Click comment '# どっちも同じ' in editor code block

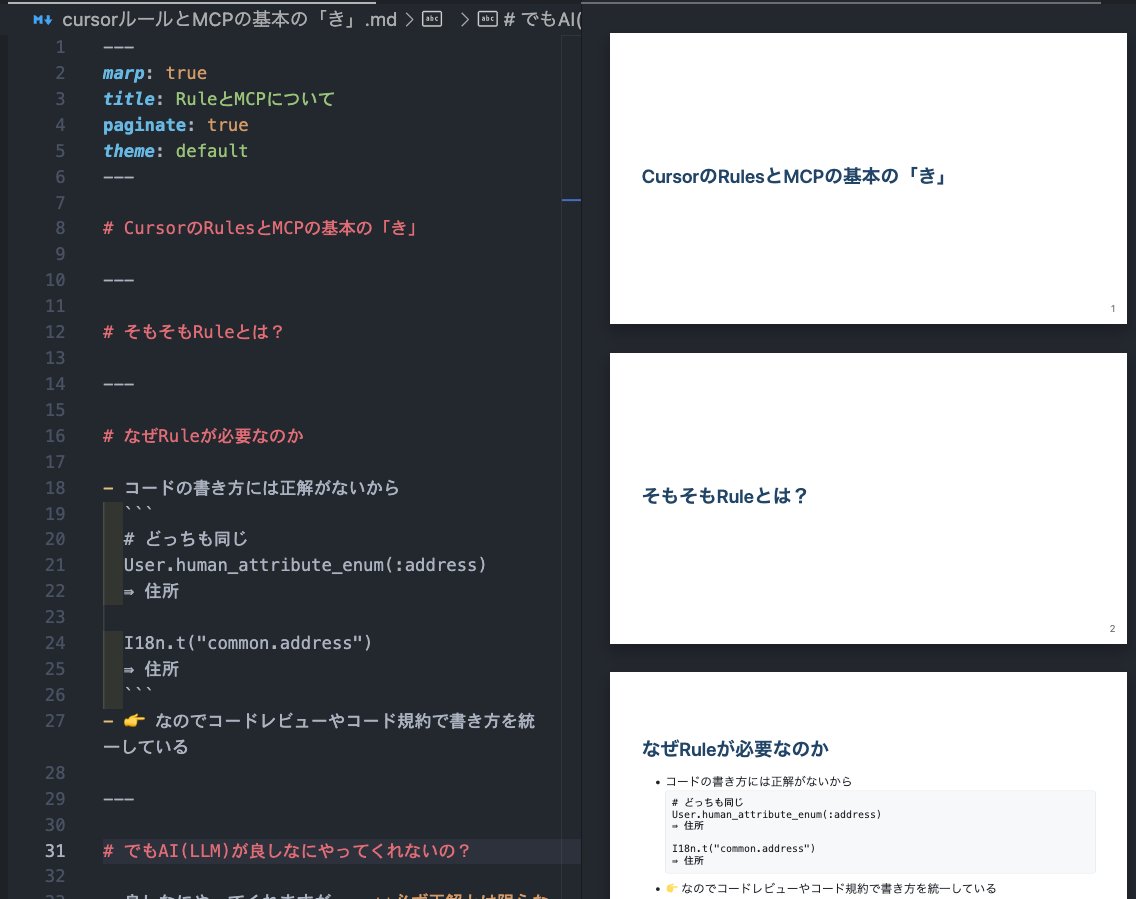[185, 539]
